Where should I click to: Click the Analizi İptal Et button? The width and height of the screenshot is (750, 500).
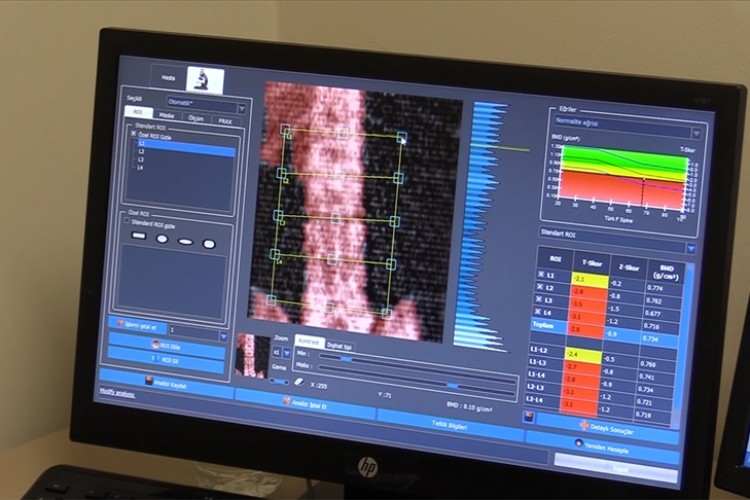pyautogui.click(x=306, y=403)
